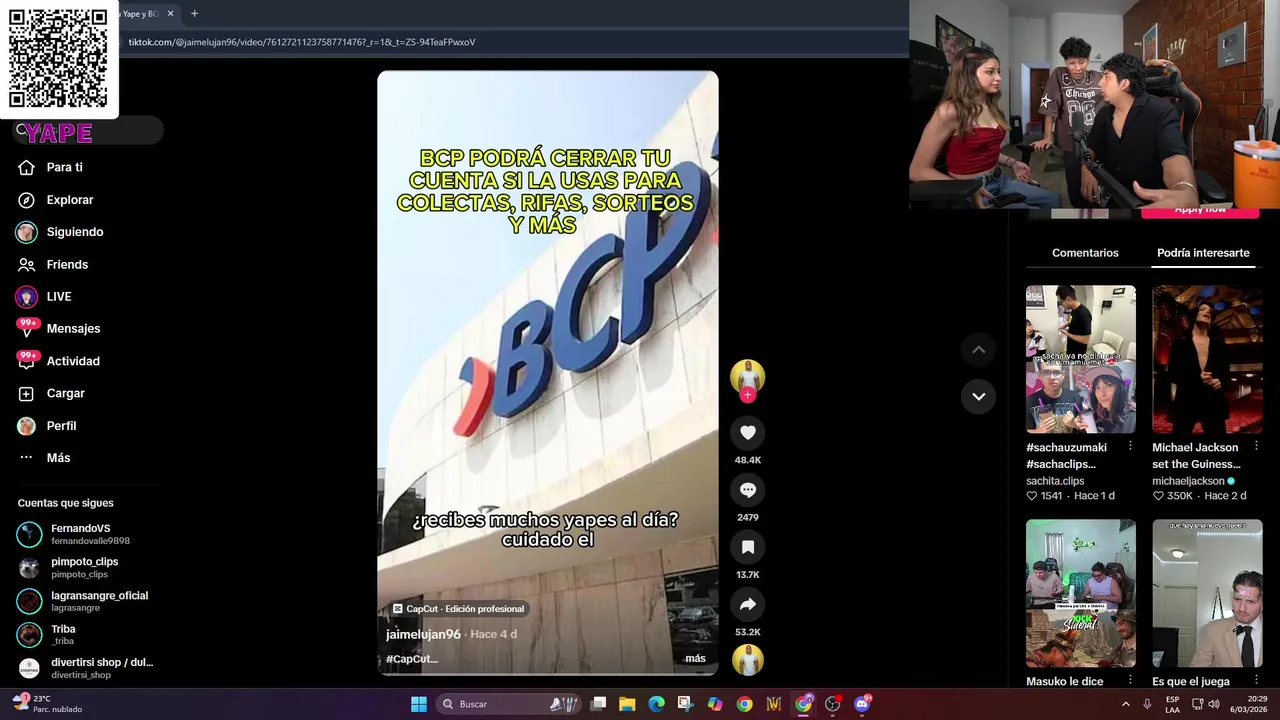
Task: Open the Windows Start menu
Action: [419, 704]
